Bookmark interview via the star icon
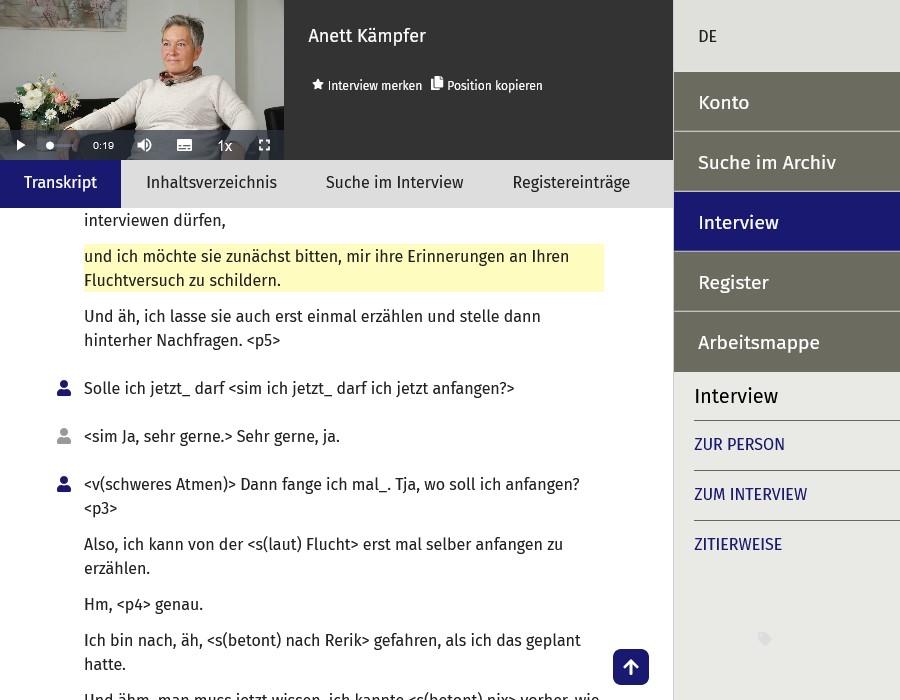This screenshot has width=900, height=700. tap(318, 85)
